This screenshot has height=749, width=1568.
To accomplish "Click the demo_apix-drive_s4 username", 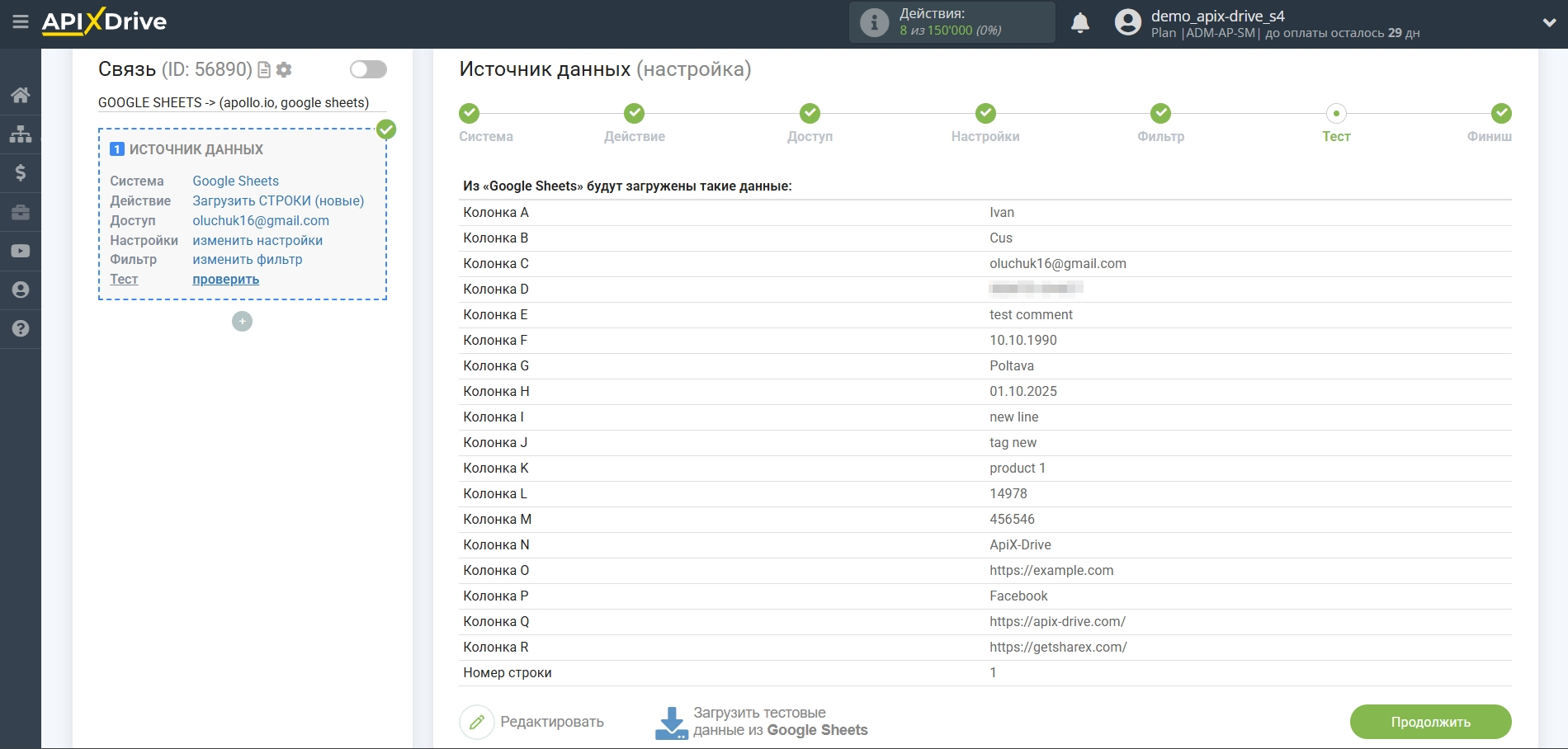I will (1217, 16).
